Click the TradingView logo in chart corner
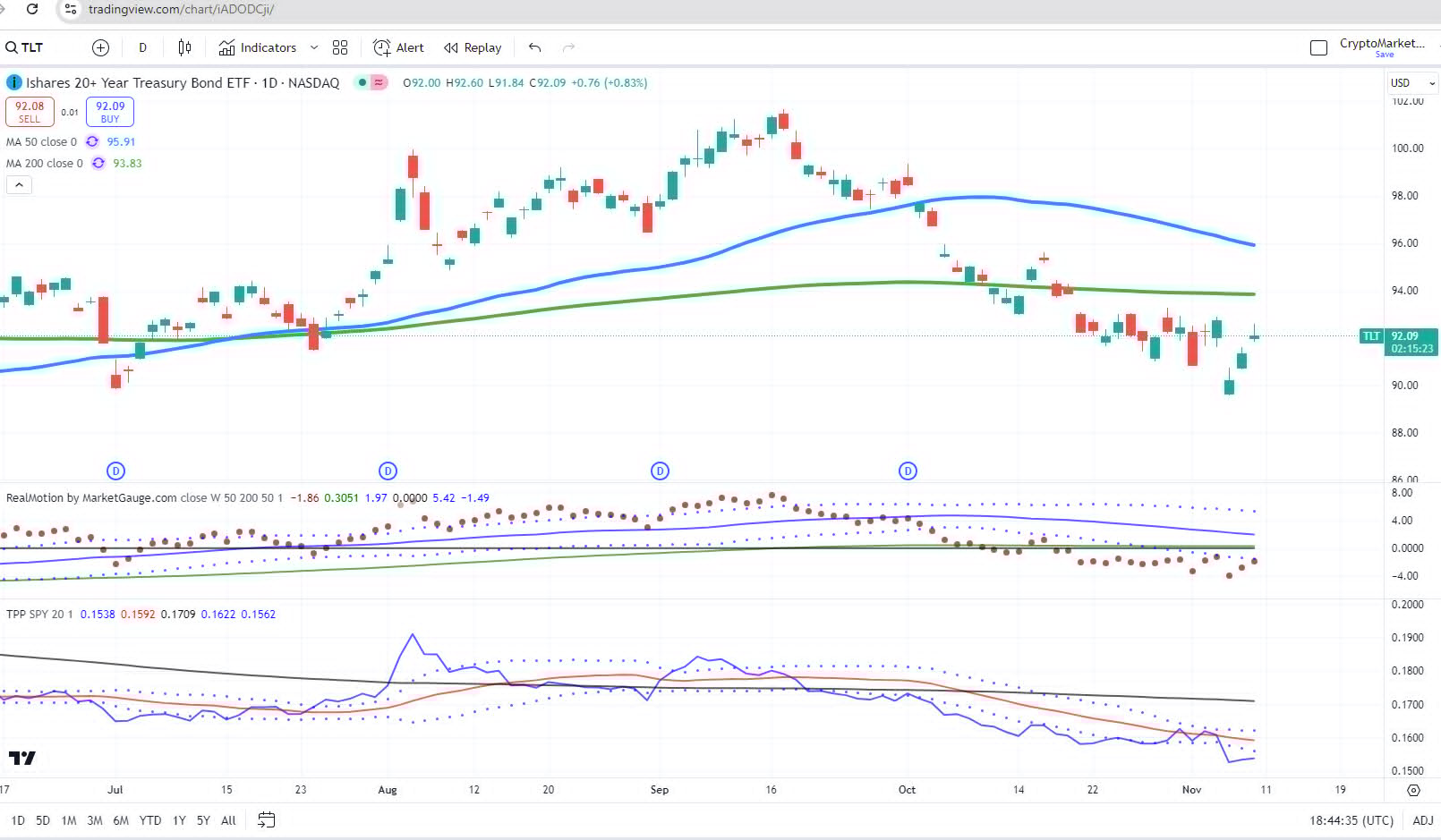This screenshot has height=840, width=1441. pyautogui.click(x=22, y=758)
